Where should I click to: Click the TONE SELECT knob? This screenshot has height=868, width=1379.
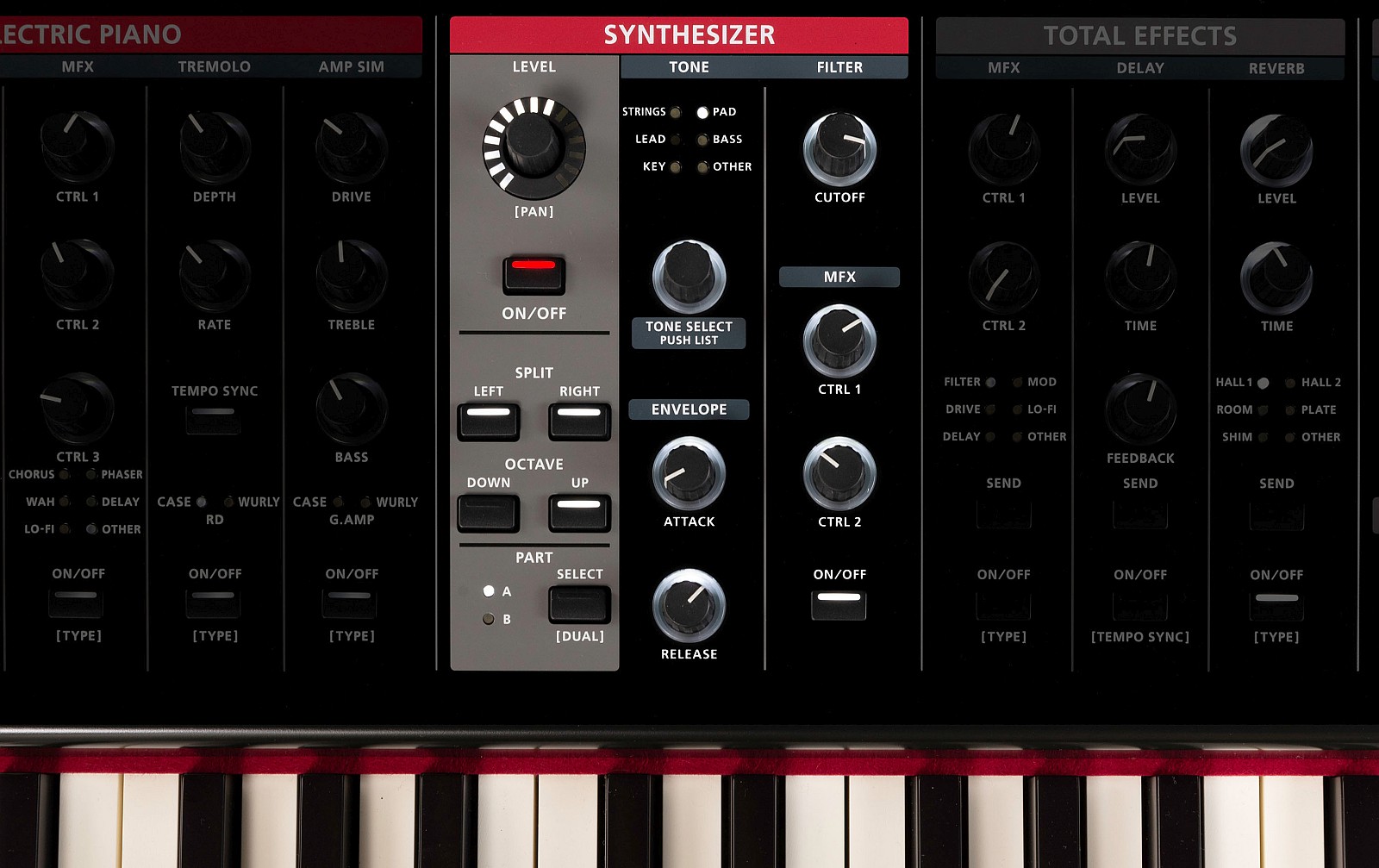(689, 277)
